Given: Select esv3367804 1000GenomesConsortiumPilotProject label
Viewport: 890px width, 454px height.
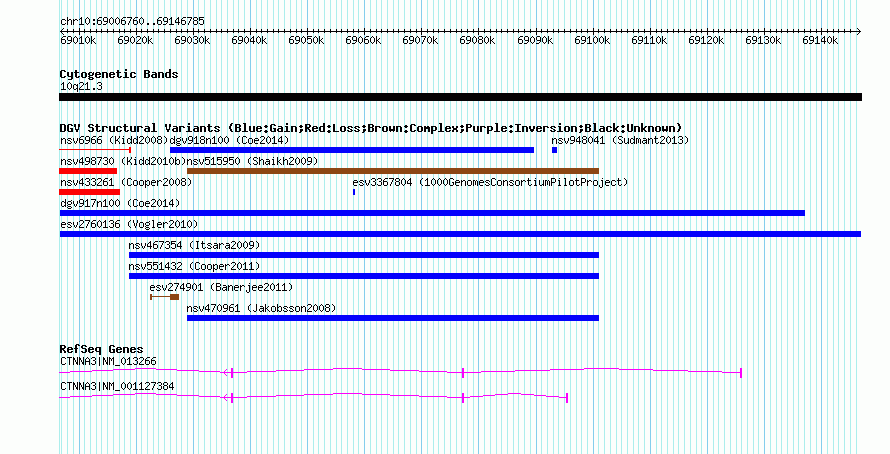Looking at the screenshot, I should pos(490,182).
